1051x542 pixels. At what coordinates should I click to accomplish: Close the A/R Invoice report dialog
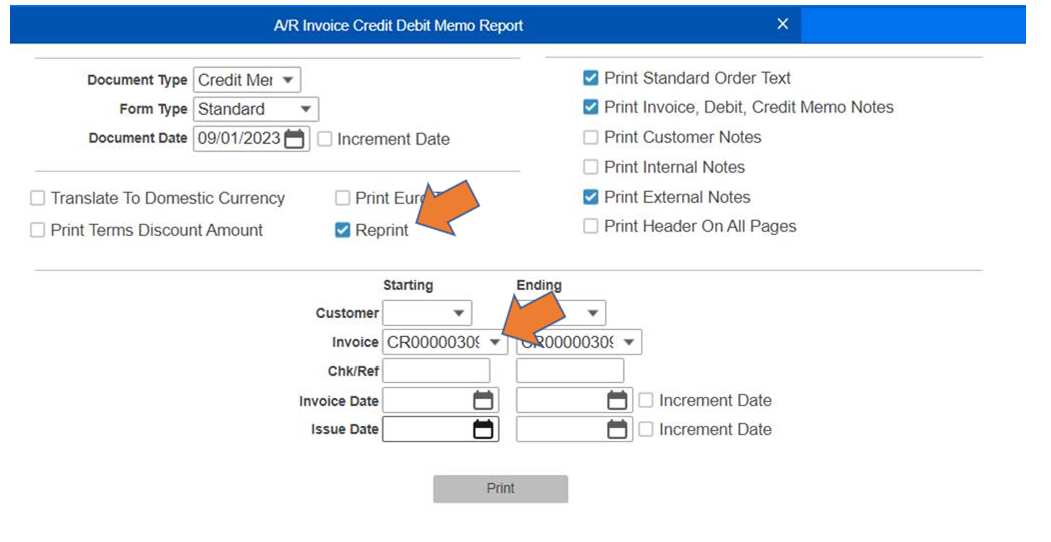pyautogui.click(x=783, y=24)
